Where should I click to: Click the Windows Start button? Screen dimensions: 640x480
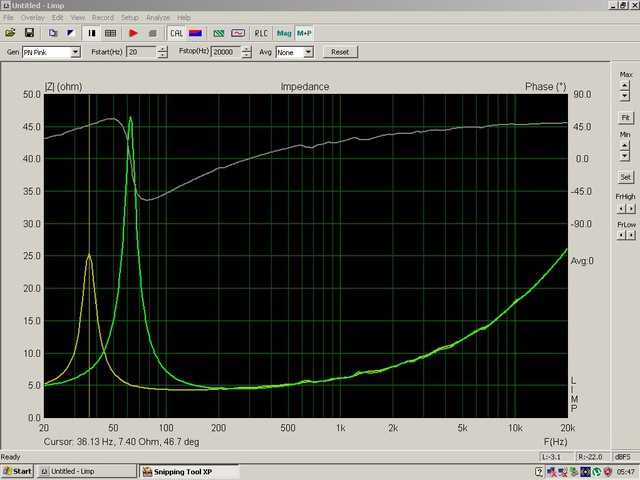(x=17, y=471)
